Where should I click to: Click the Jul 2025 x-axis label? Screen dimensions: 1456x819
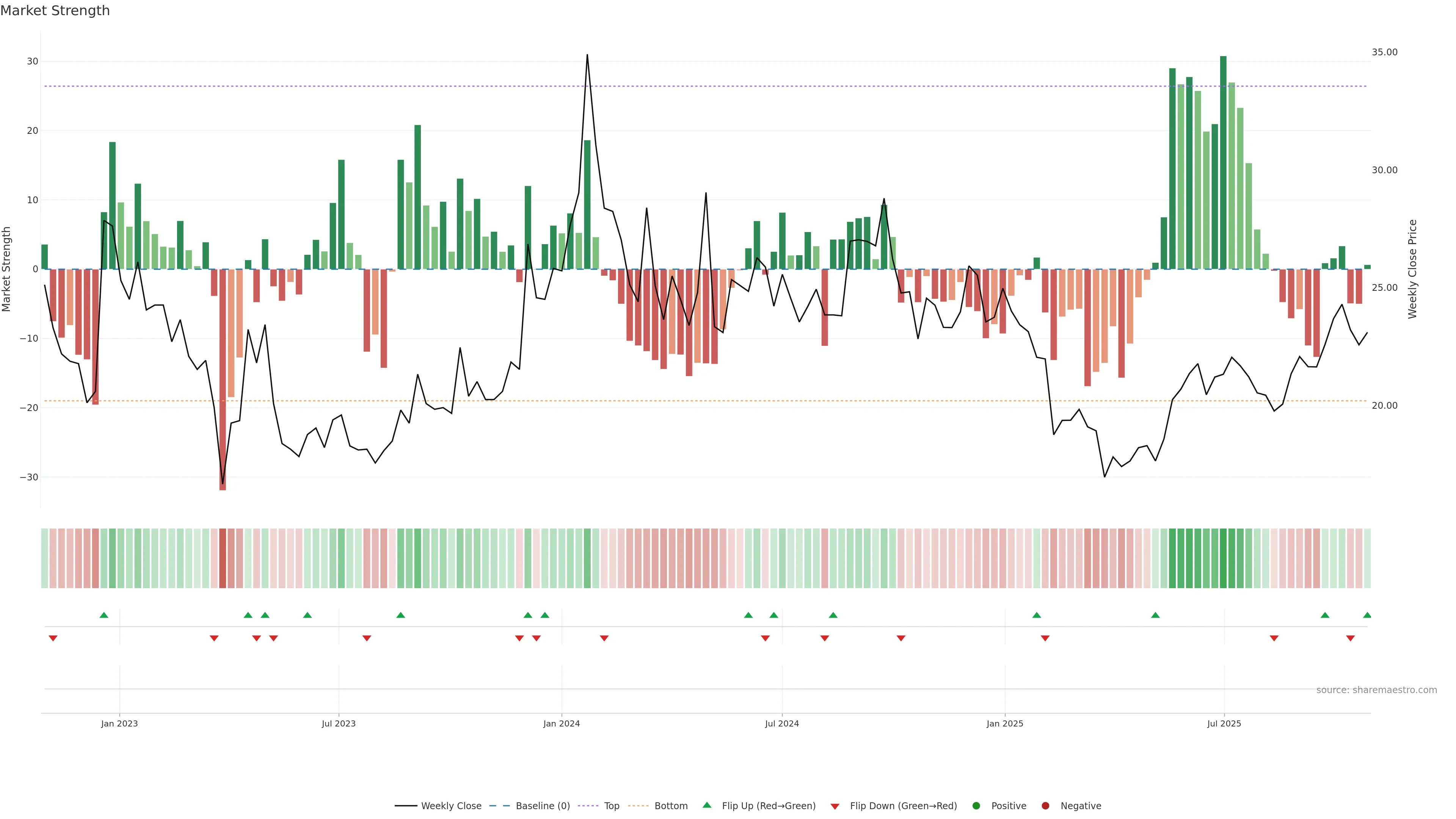point(1224,723)
